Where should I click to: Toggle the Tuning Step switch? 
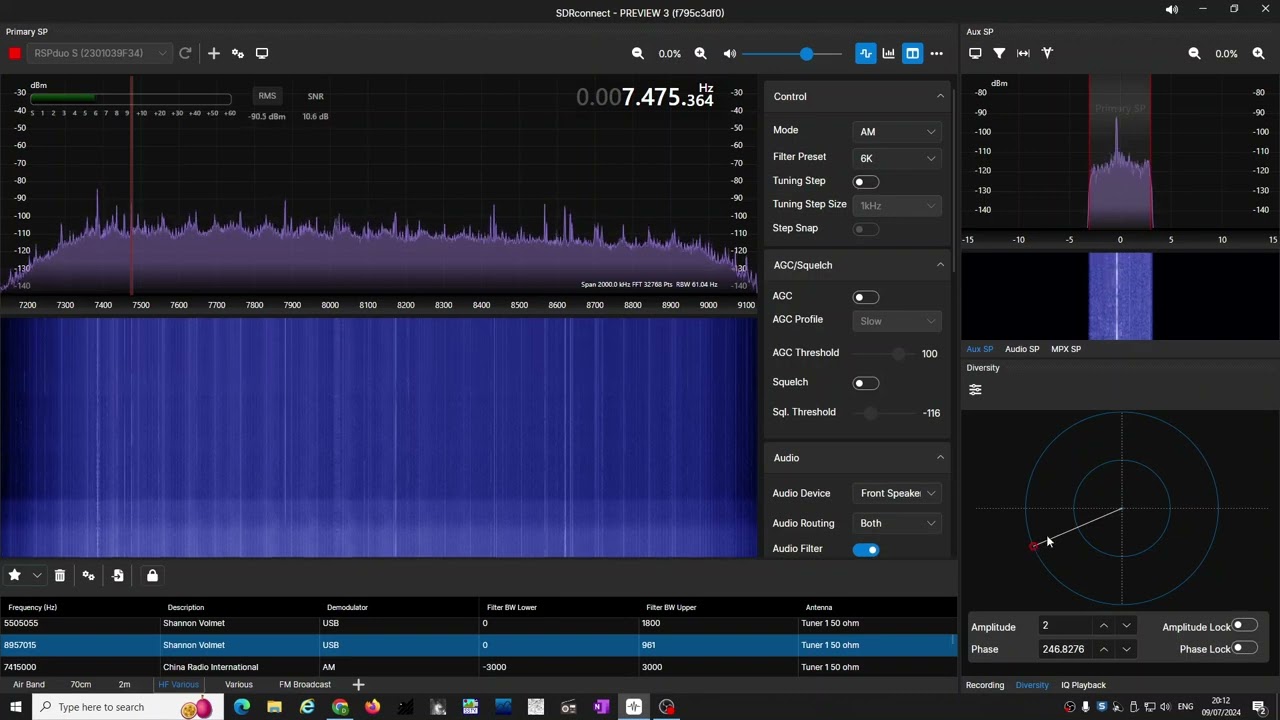point(866,182)
